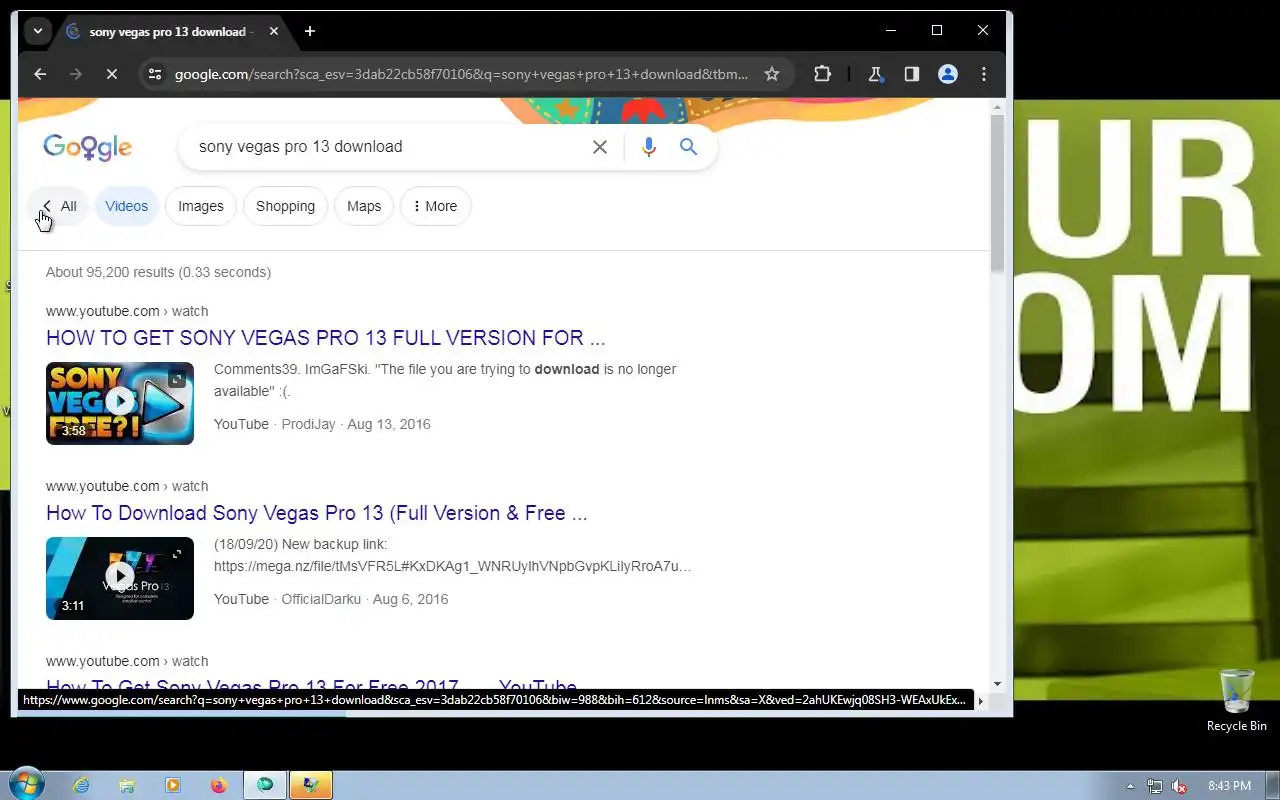Toggle the browser side panel
1280x800 pixels.
(912, 74)
